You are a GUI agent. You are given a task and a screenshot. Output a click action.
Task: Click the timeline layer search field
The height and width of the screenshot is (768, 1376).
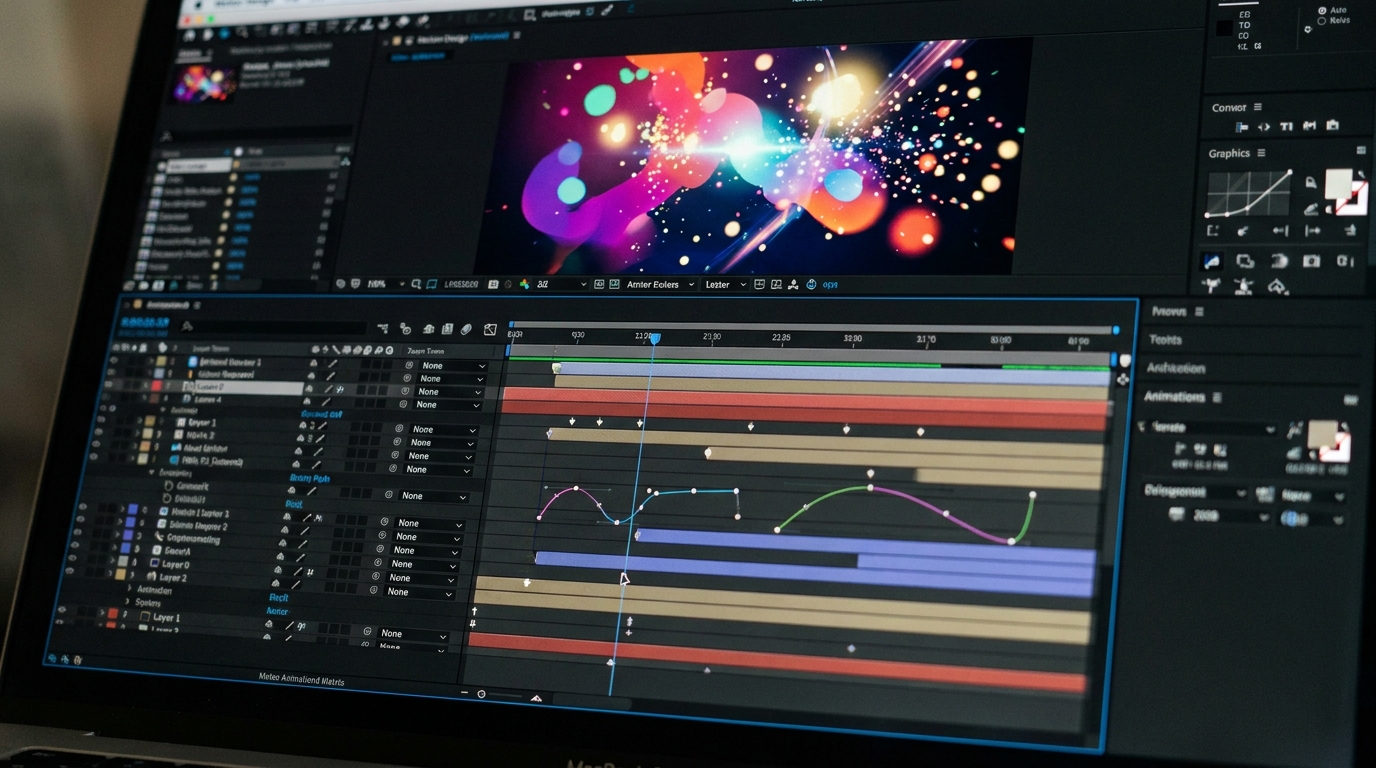click(273, 327)
